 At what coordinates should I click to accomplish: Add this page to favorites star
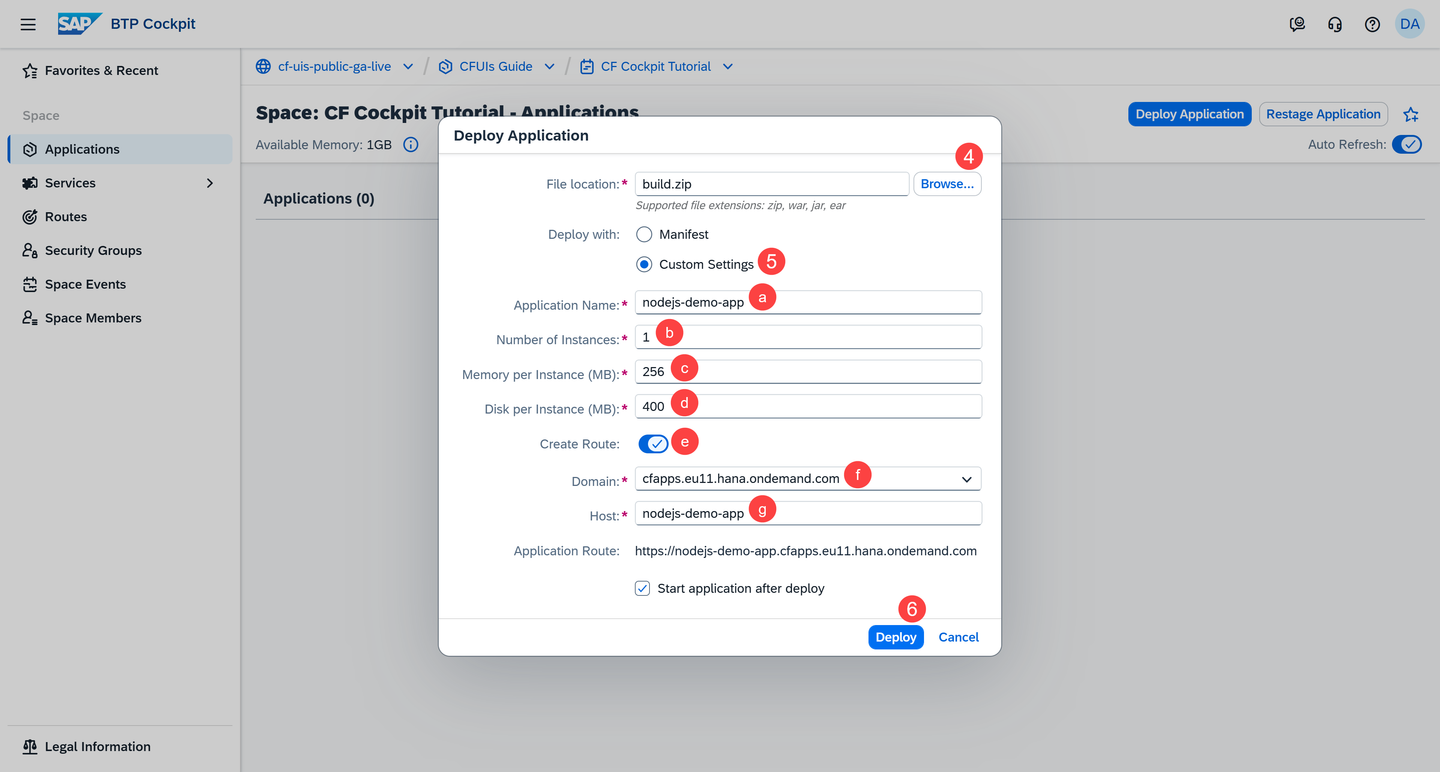coord(1411,114)
